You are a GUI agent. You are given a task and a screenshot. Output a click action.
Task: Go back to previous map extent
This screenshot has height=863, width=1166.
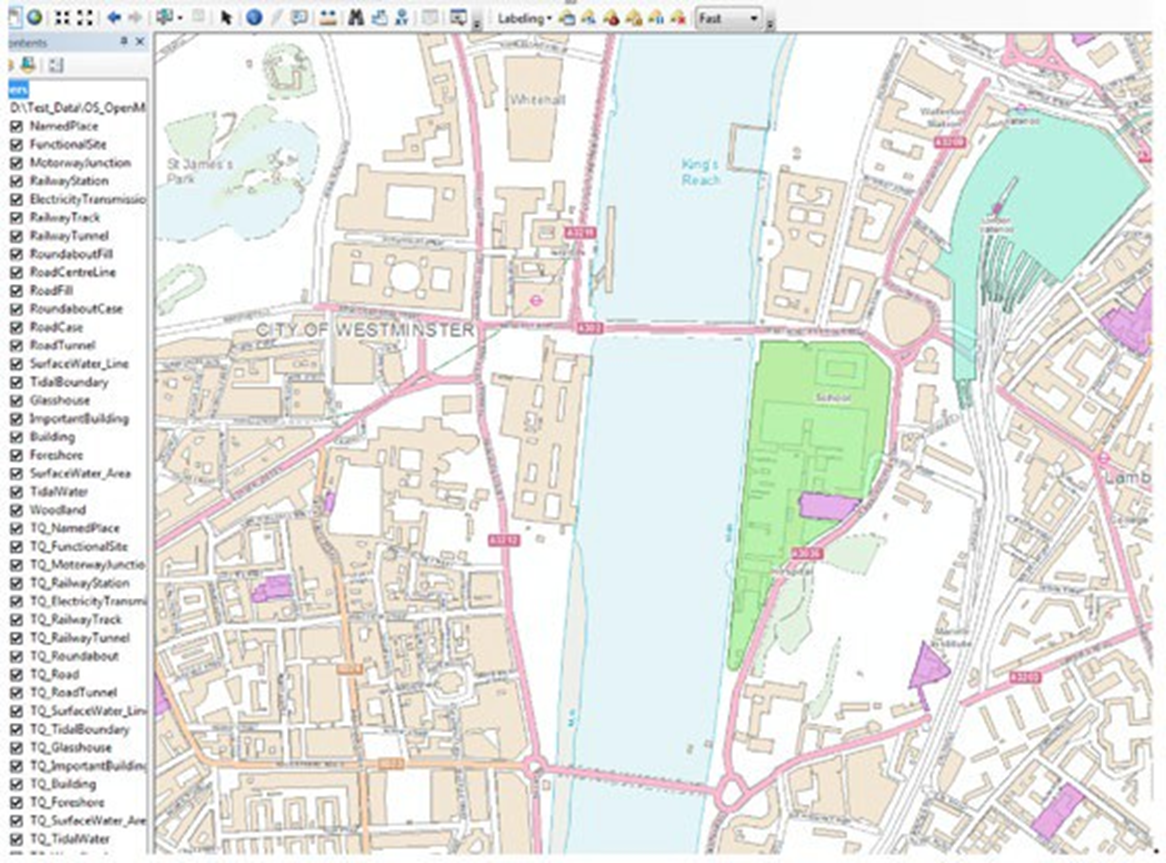click(x=113, y=18)
